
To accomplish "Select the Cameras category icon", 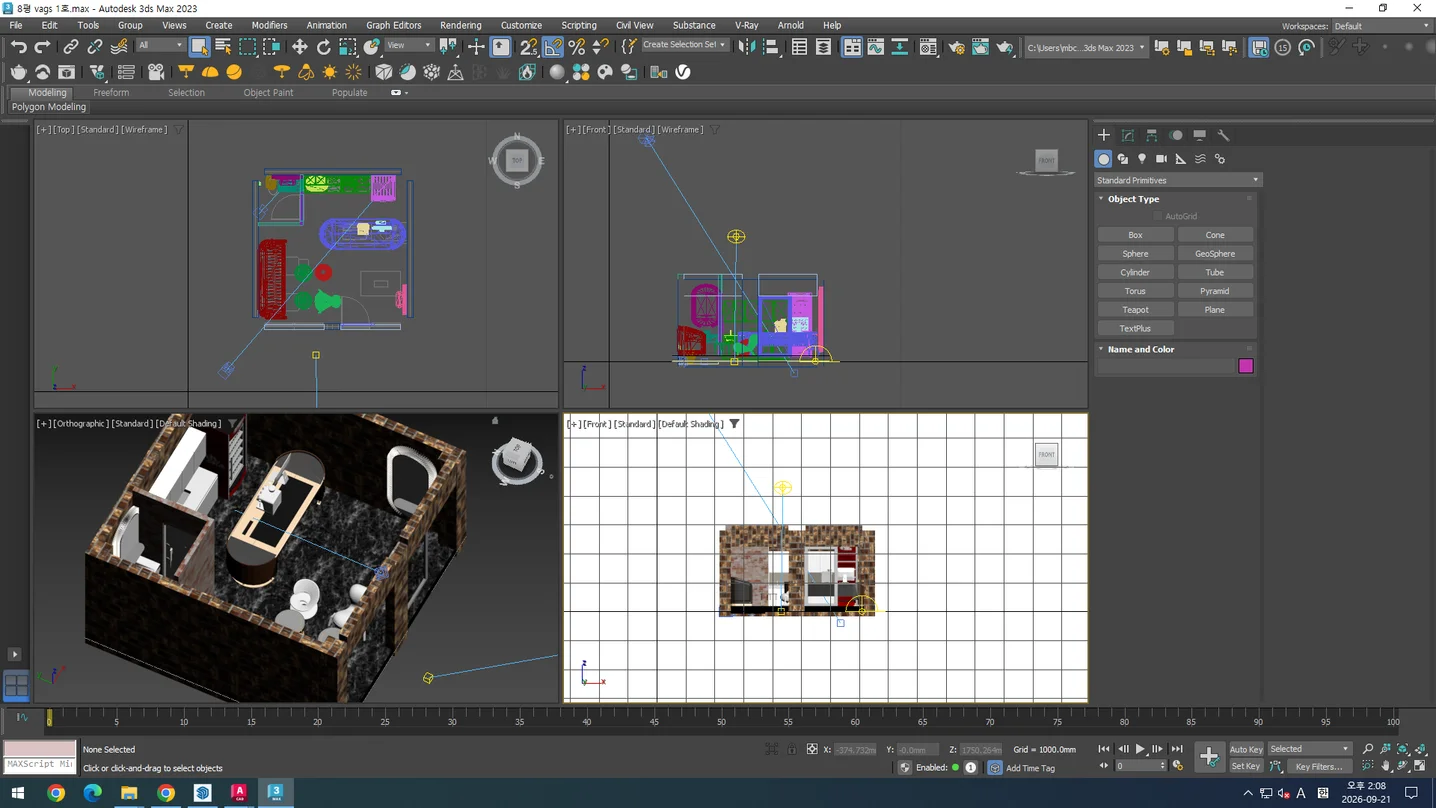I will pos(1161,159).
